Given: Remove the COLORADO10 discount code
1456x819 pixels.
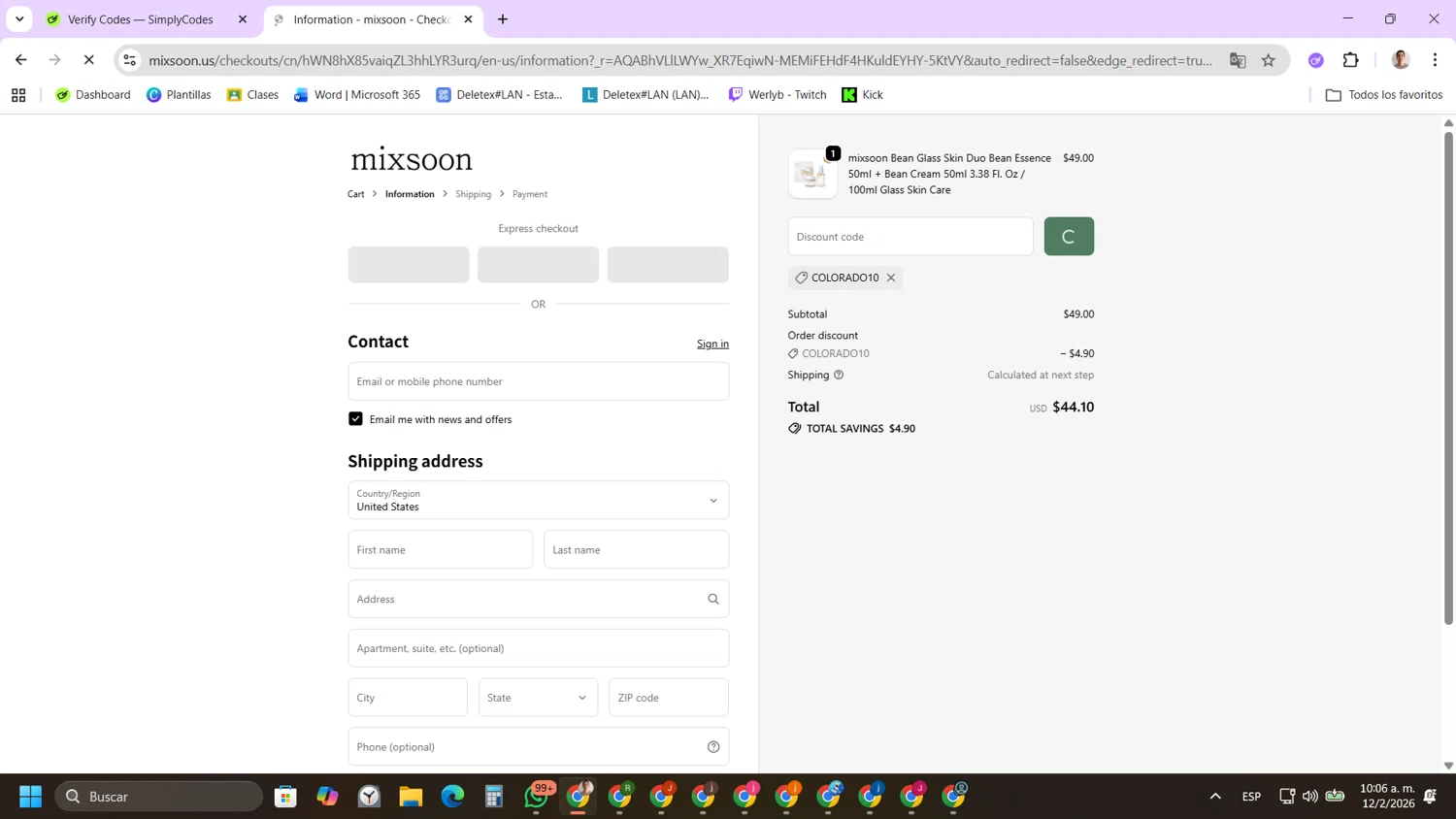Looking at the screenshot, I should coord(891,278).
